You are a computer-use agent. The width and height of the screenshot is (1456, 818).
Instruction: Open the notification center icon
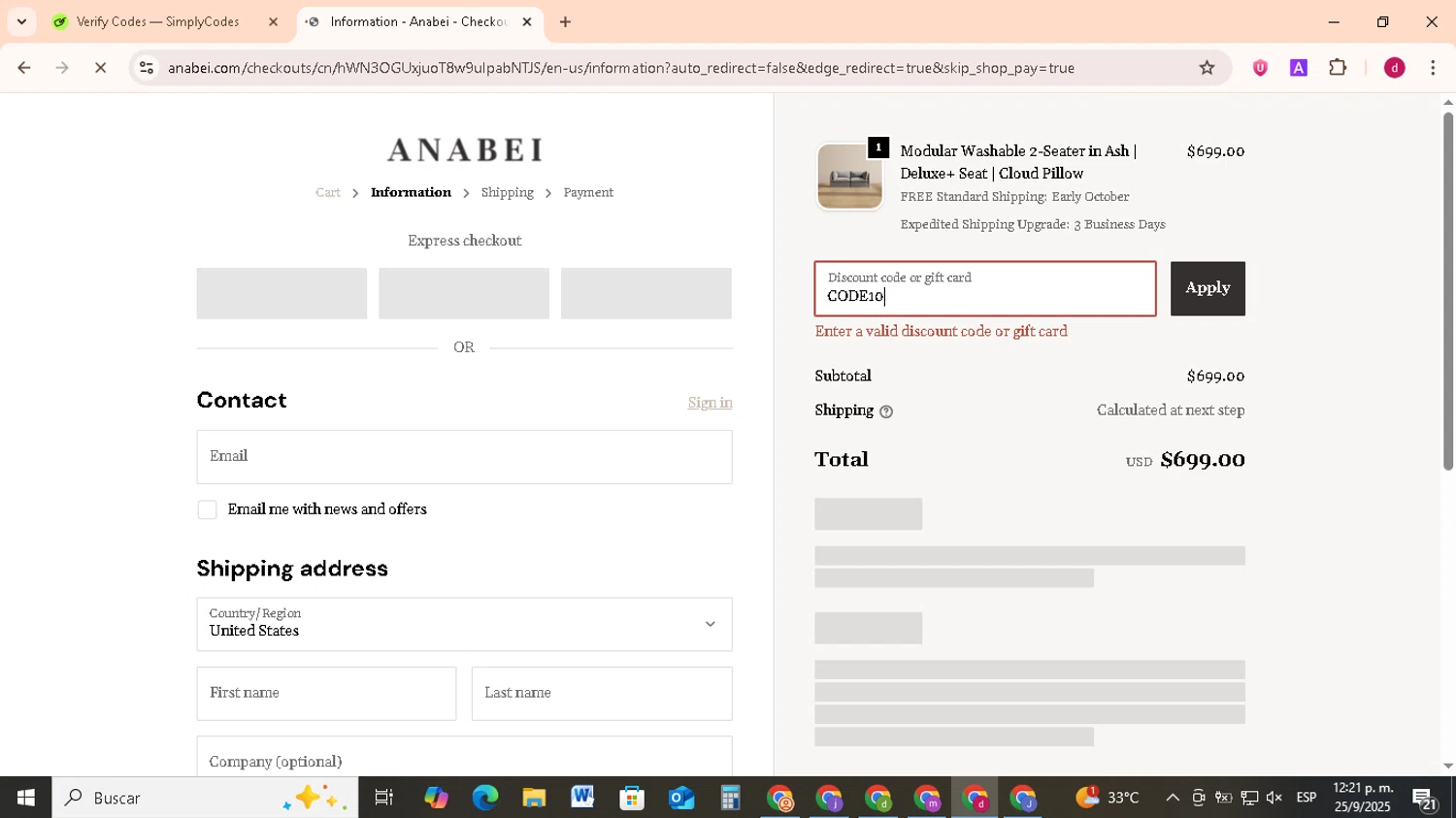point(1424,800)
